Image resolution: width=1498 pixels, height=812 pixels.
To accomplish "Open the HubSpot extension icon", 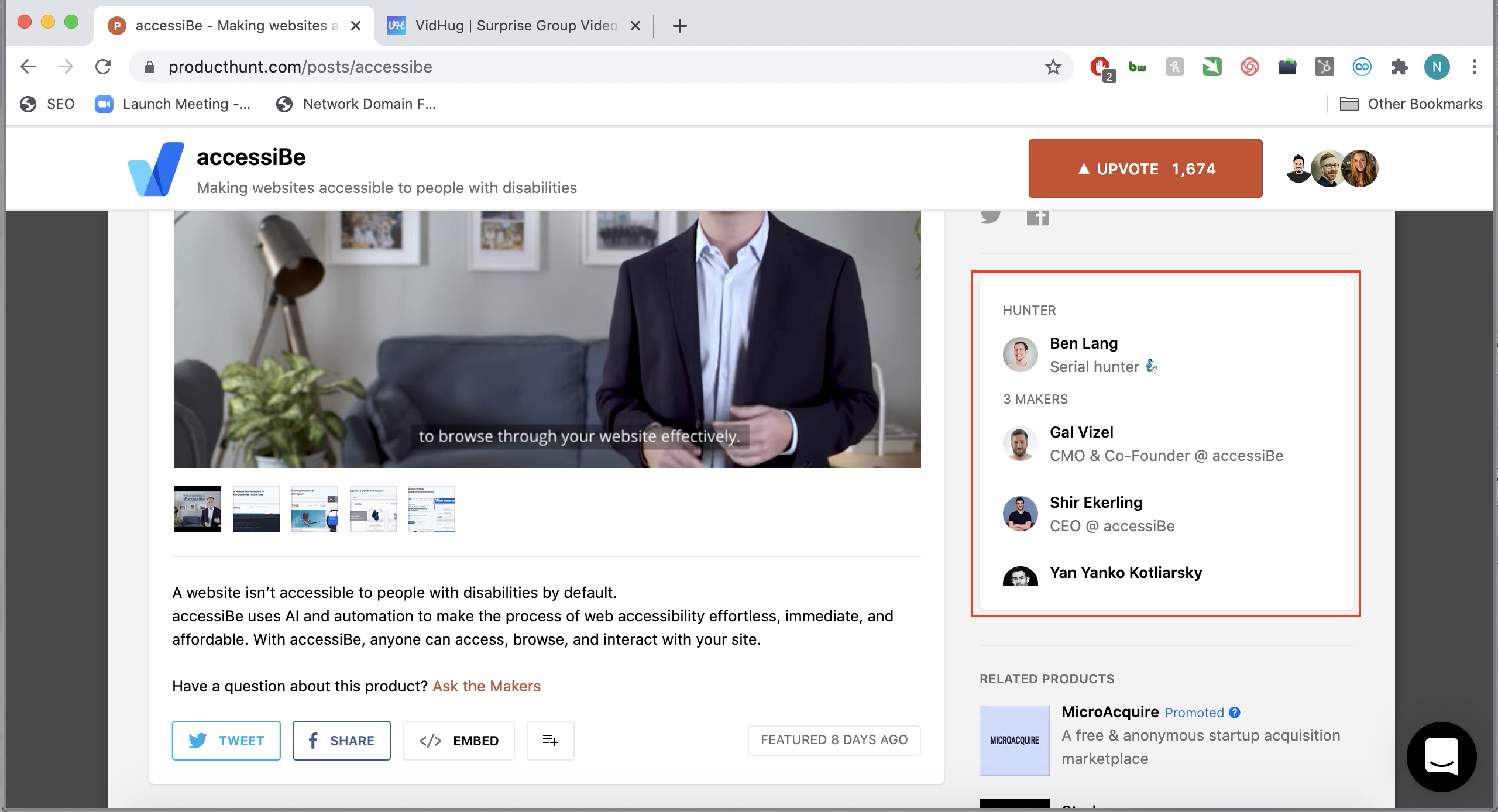I will [1324, 67].
